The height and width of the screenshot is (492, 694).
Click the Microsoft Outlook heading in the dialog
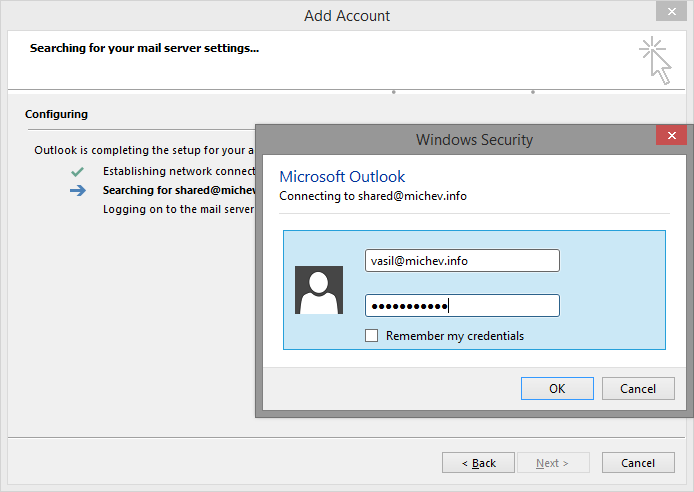(342, 177)
